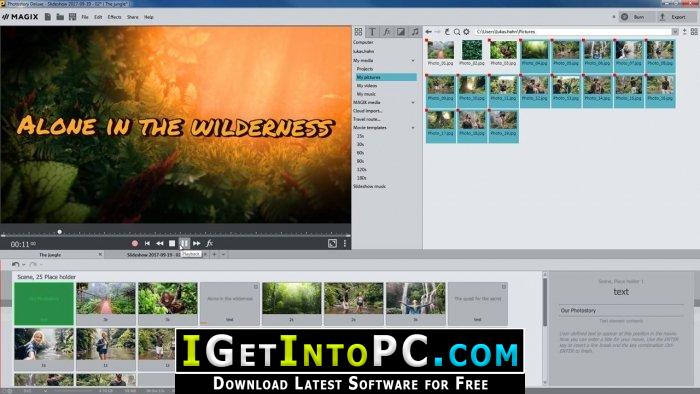Click the rewind button
This screenshot has height=394, width=700.
(159, 243)
